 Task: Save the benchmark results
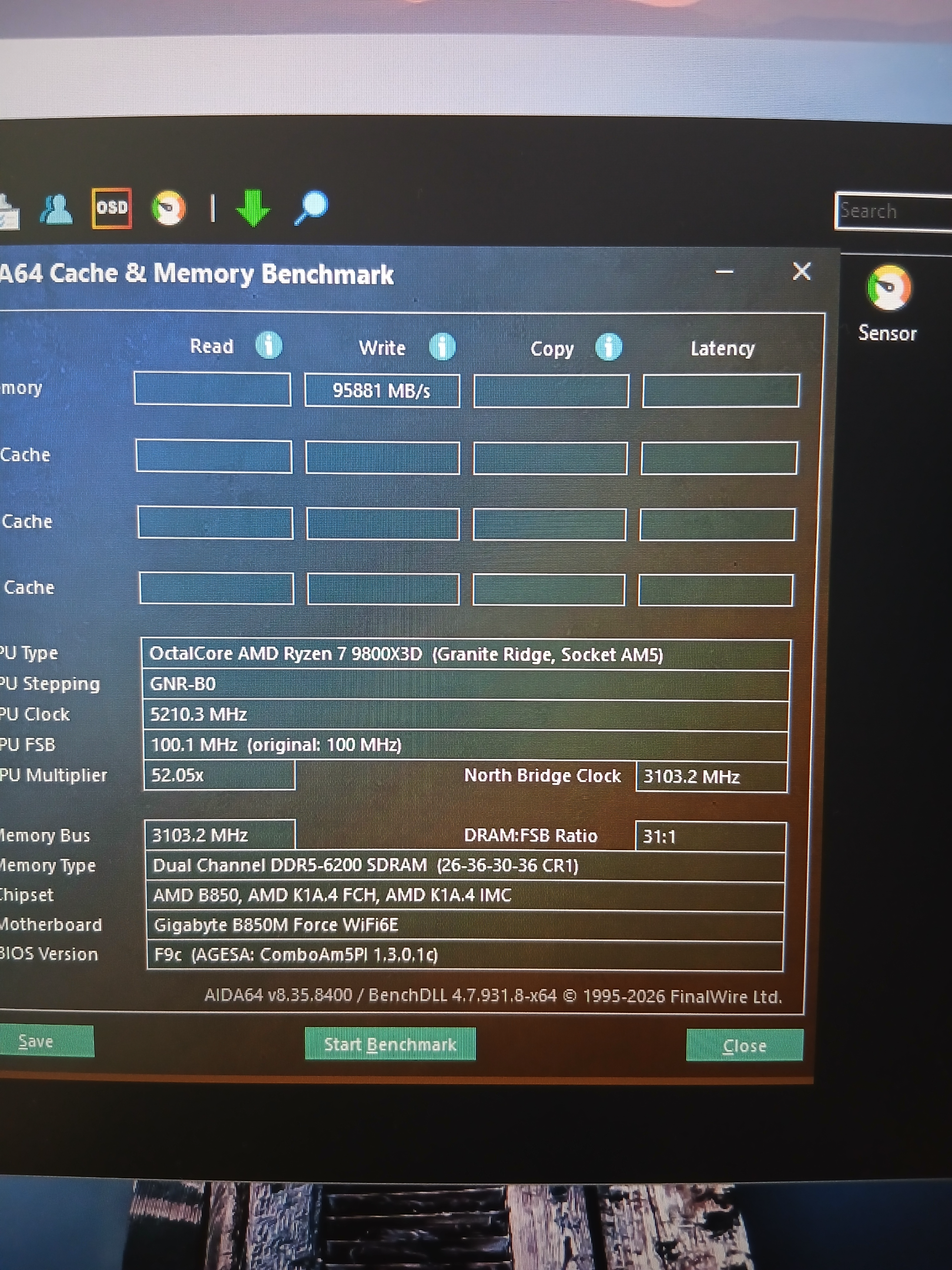(x=46, y=1041)
